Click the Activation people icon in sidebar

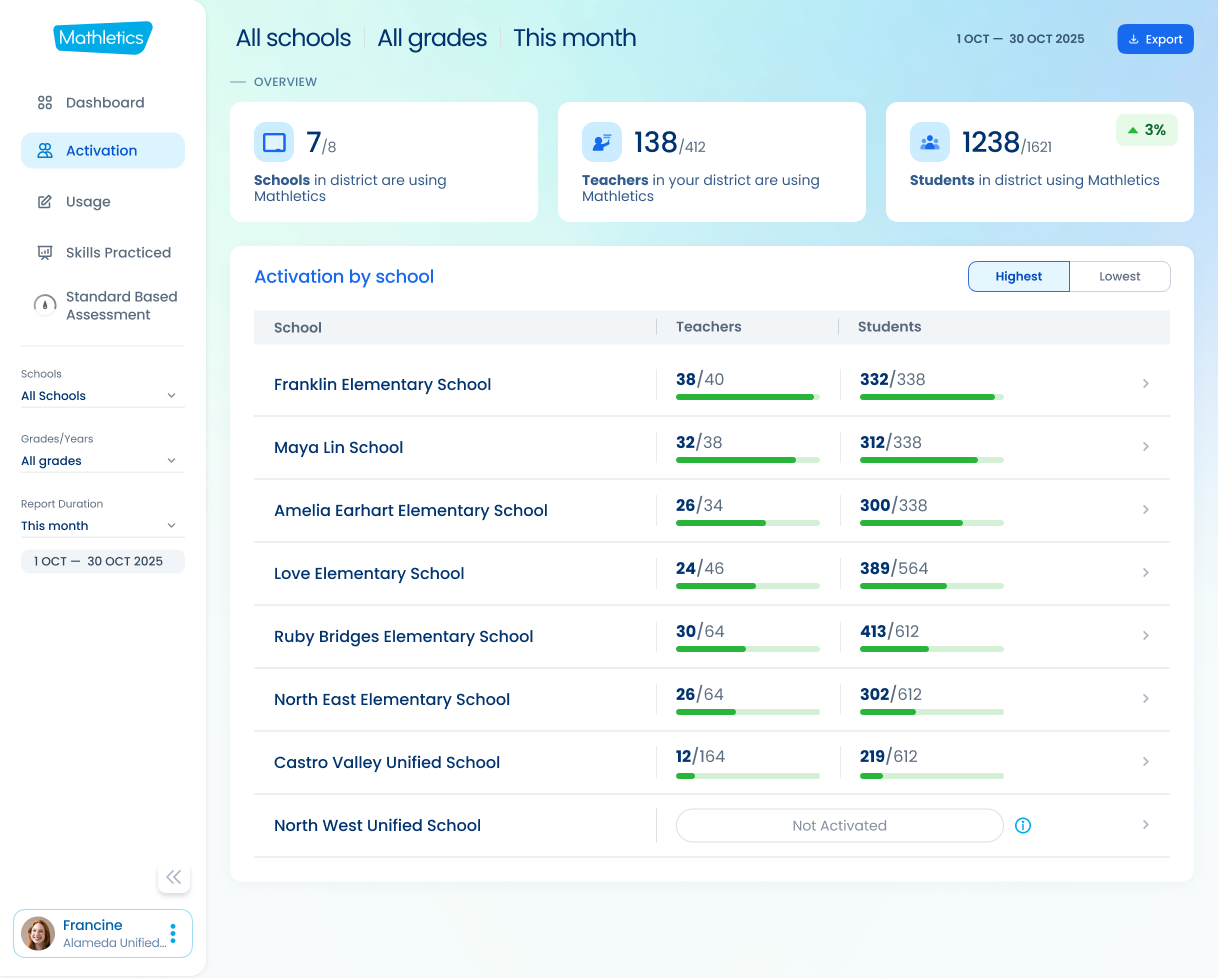[45, 151]
